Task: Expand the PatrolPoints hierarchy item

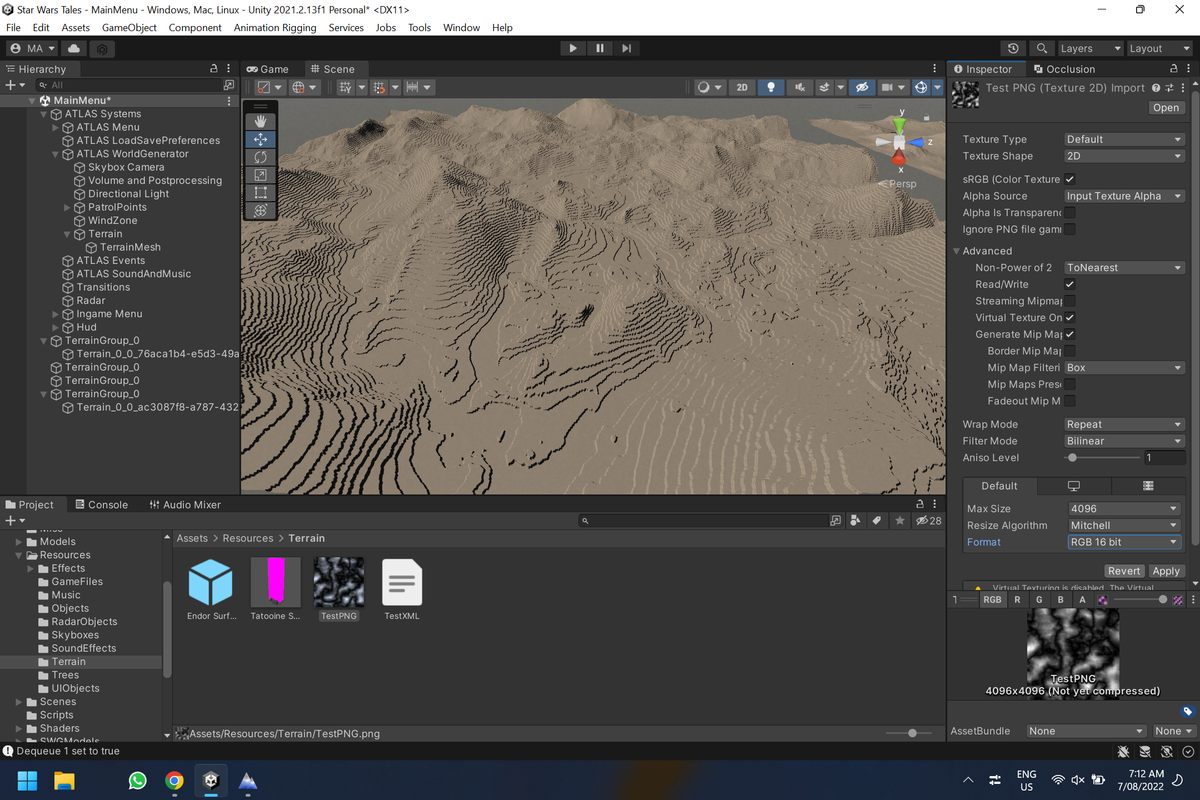Action: [67, 207]
